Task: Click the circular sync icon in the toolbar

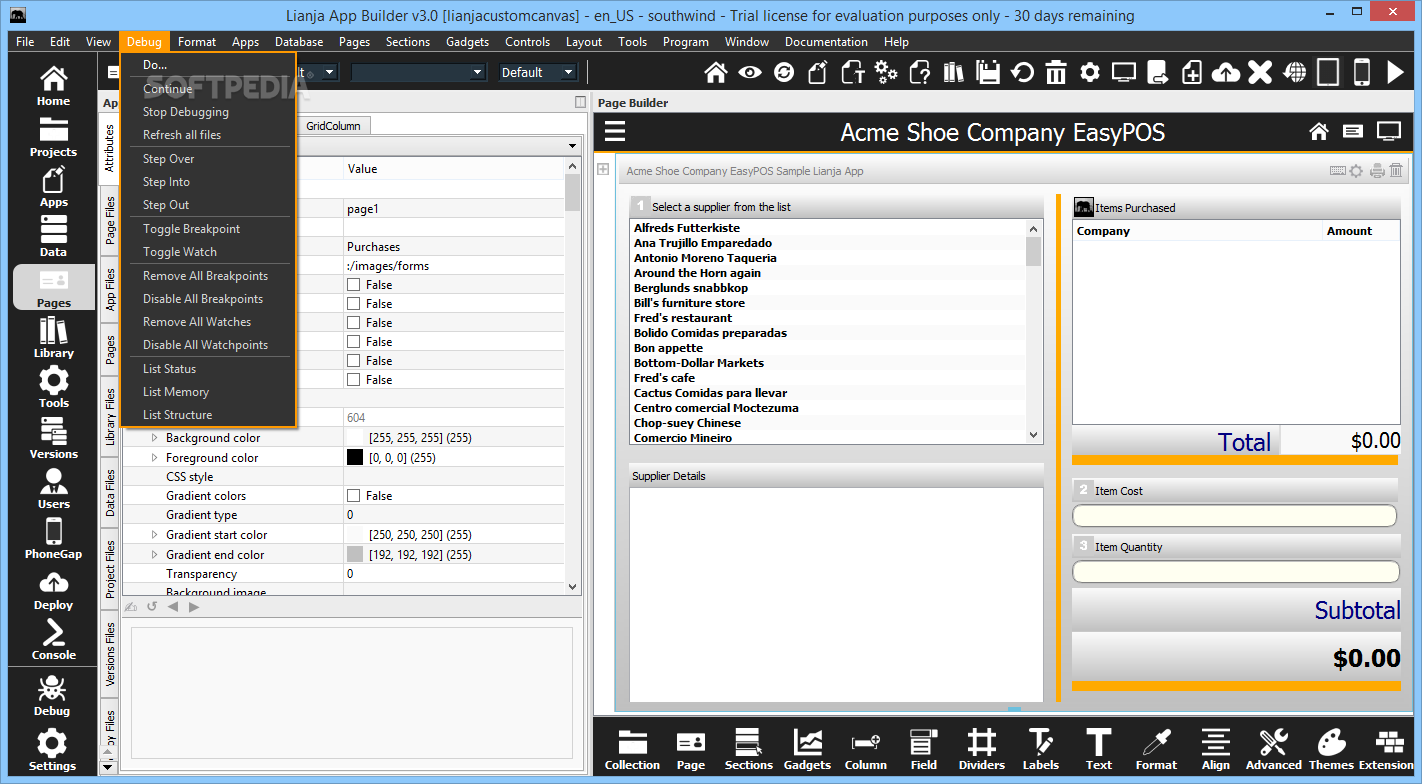Action: pos(784,72)
